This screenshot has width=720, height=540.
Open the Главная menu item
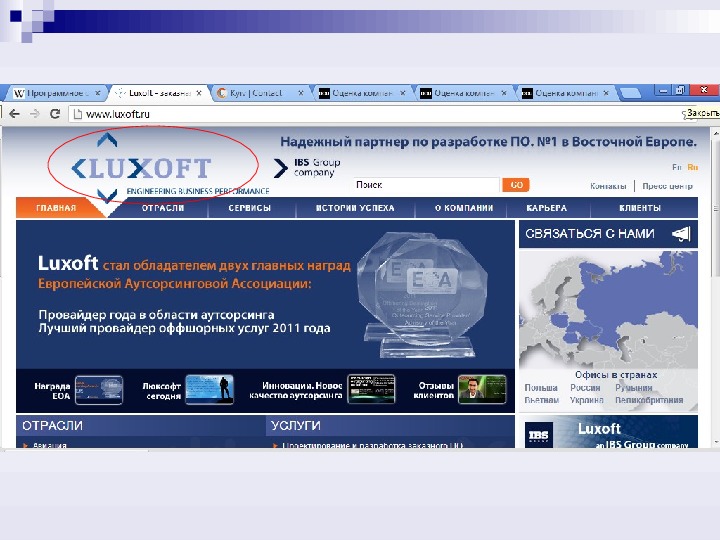click(x=56, y=208)
